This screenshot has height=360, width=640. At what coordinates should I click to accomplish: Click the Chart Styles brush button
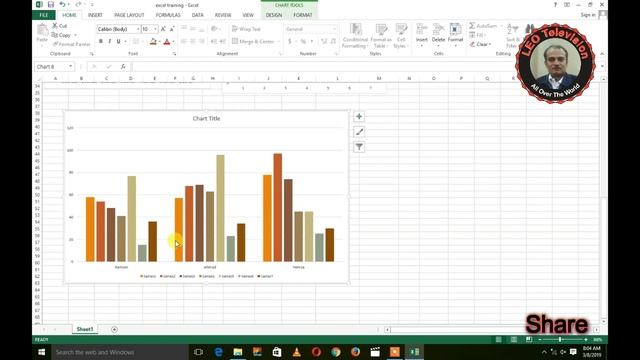tap(359, 132)
